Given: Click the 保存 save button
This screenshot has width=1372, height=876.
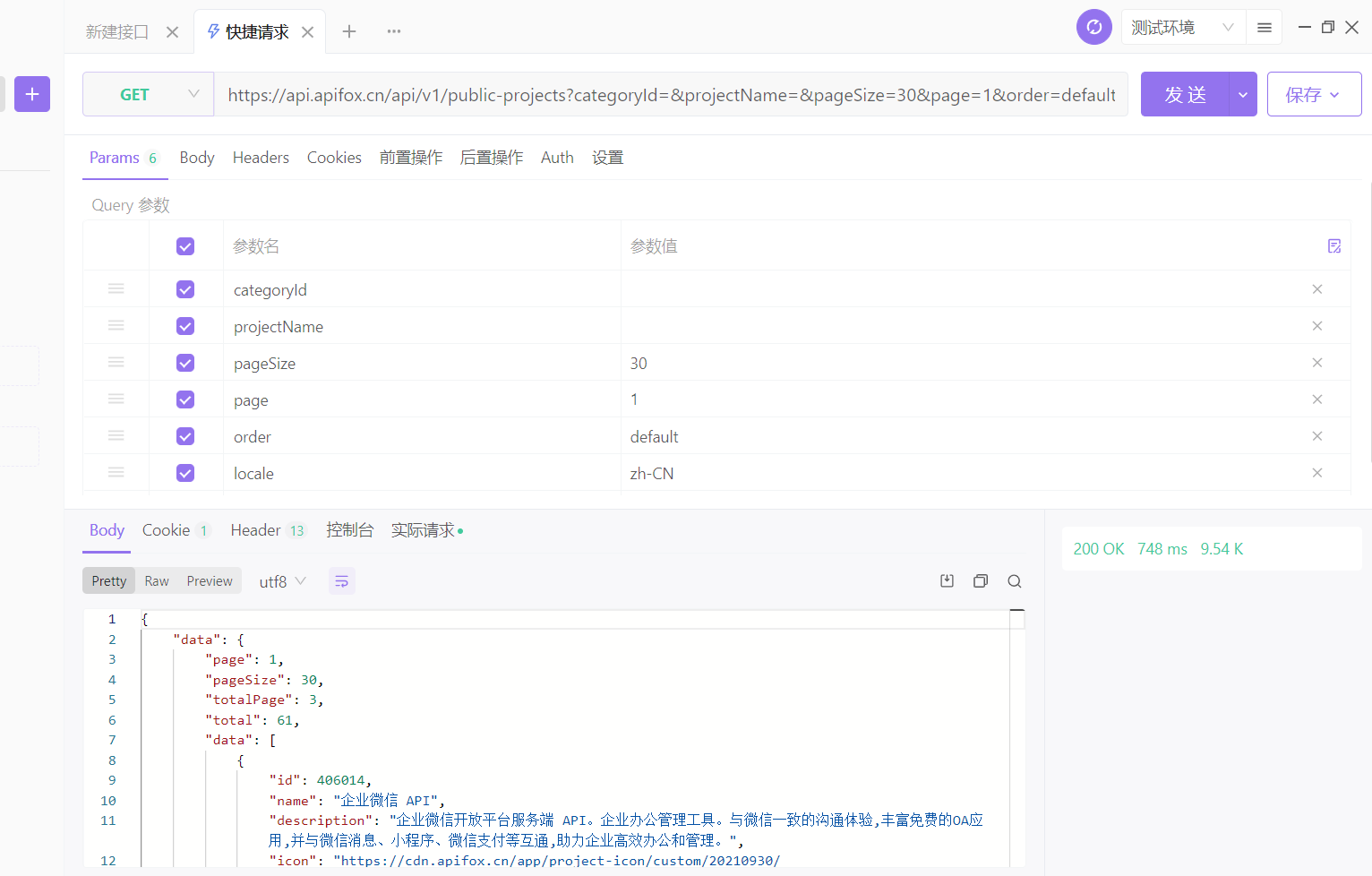Looking at the screenshot, I should point(1314,94).
